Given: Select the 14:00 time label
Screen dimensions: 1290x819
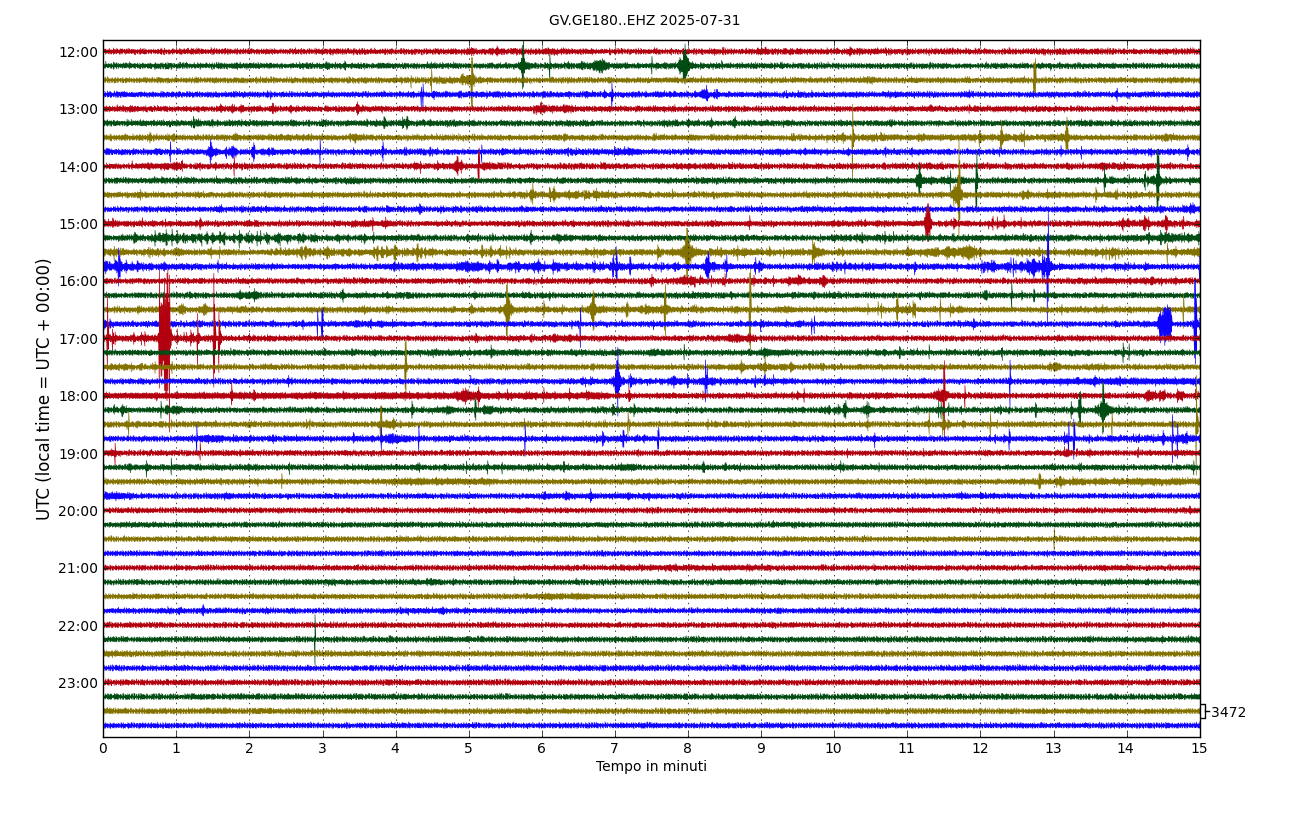Looking at the screenshot, I should 78,167.
